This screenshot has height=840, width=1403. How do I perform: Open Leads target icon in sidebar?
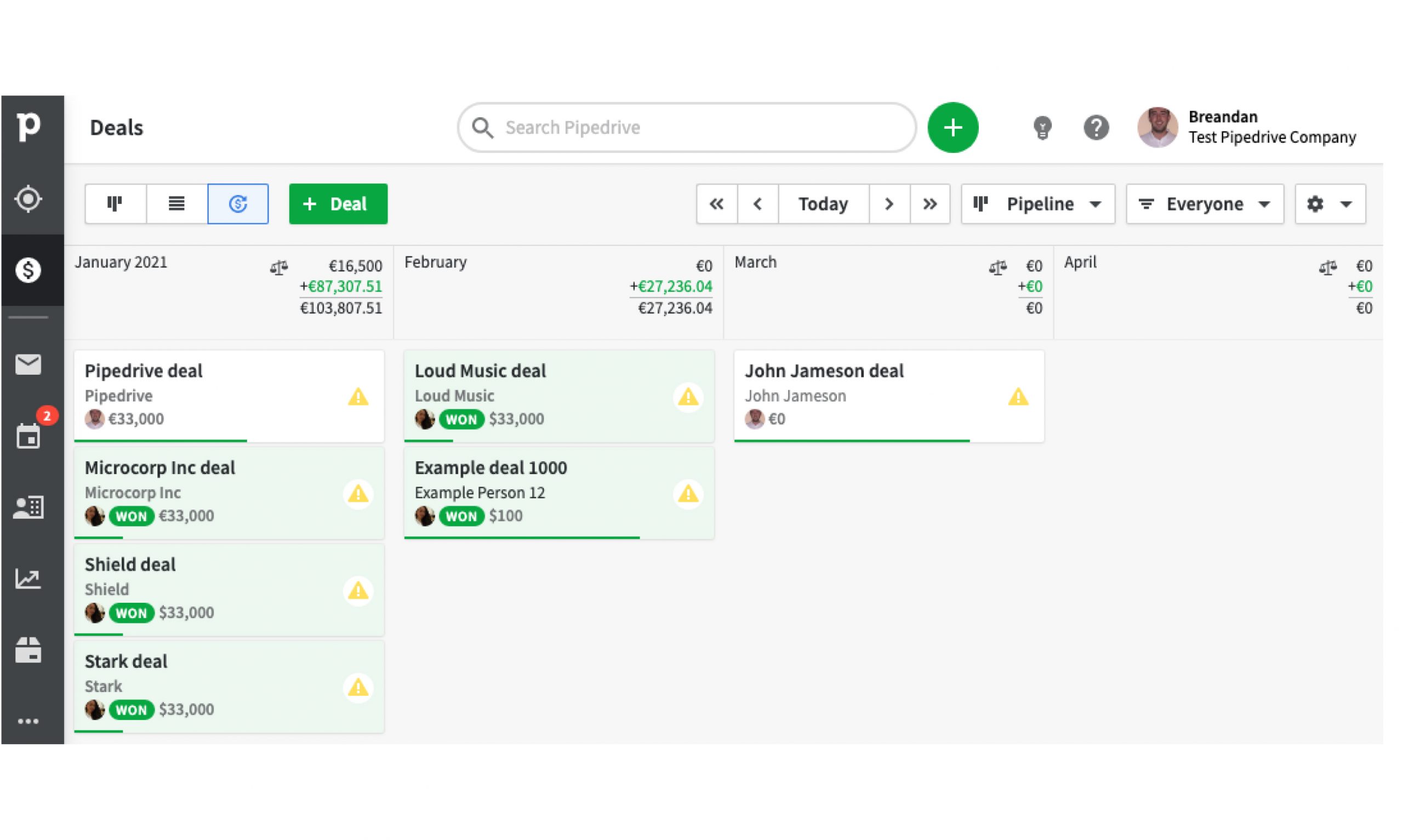tap(28, 199)
